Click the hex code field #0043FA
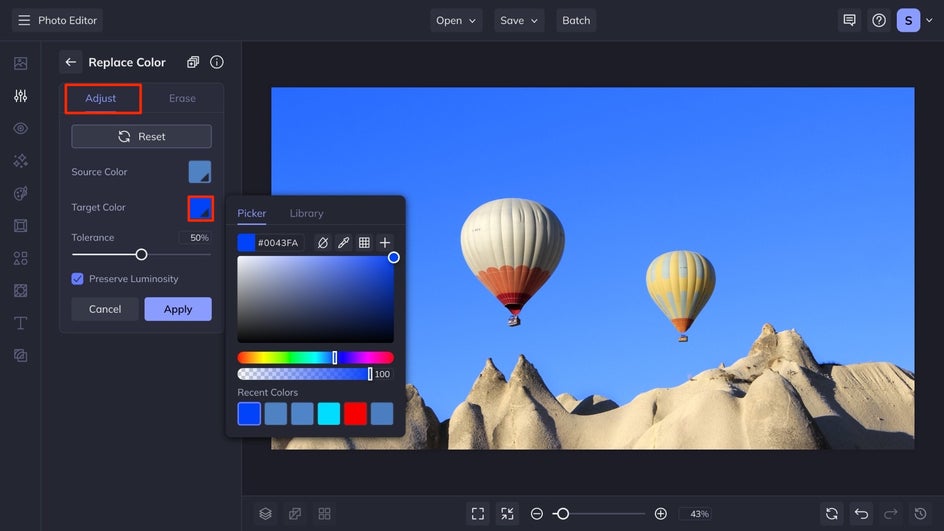This screenshot has height=531, width=944. [x=278, y=243]
